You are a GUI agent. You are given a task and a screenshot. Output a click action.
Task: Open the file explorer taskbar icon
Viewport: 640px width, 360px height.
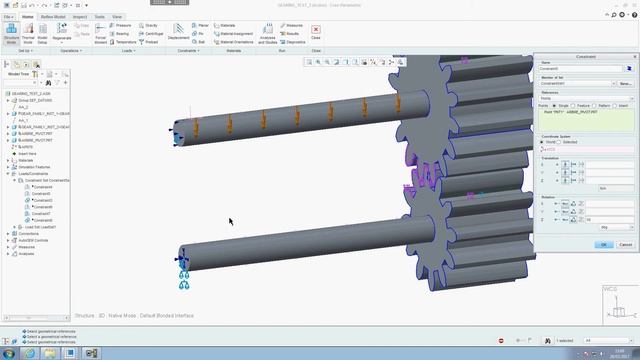click(49, 353)
